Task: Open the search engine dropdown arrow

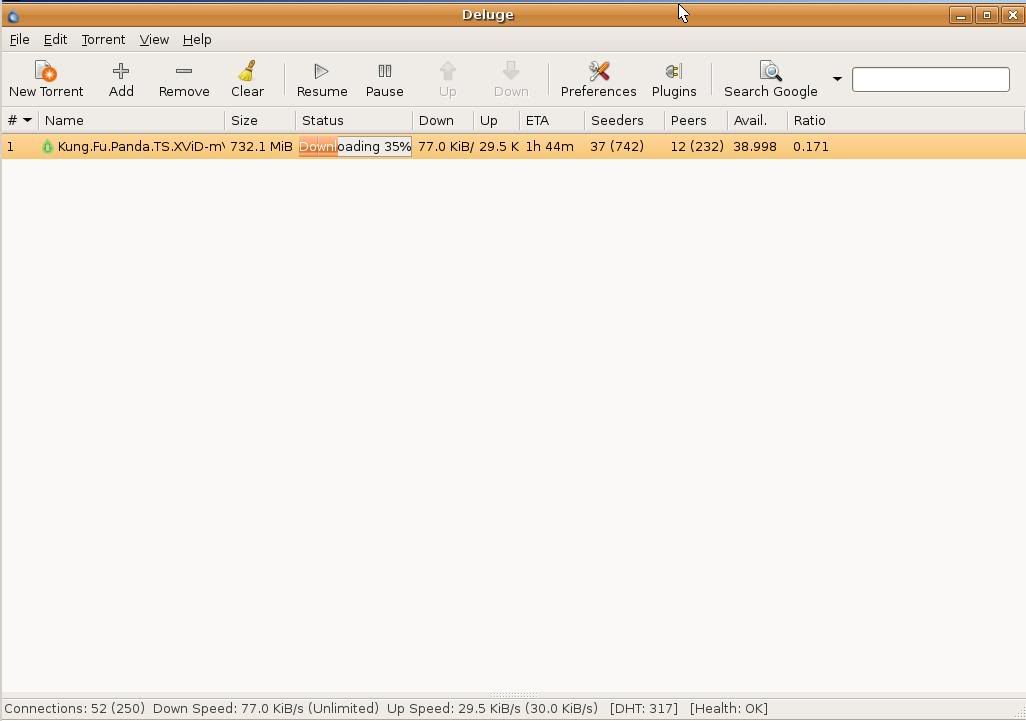Action: (x=837, y=79)
